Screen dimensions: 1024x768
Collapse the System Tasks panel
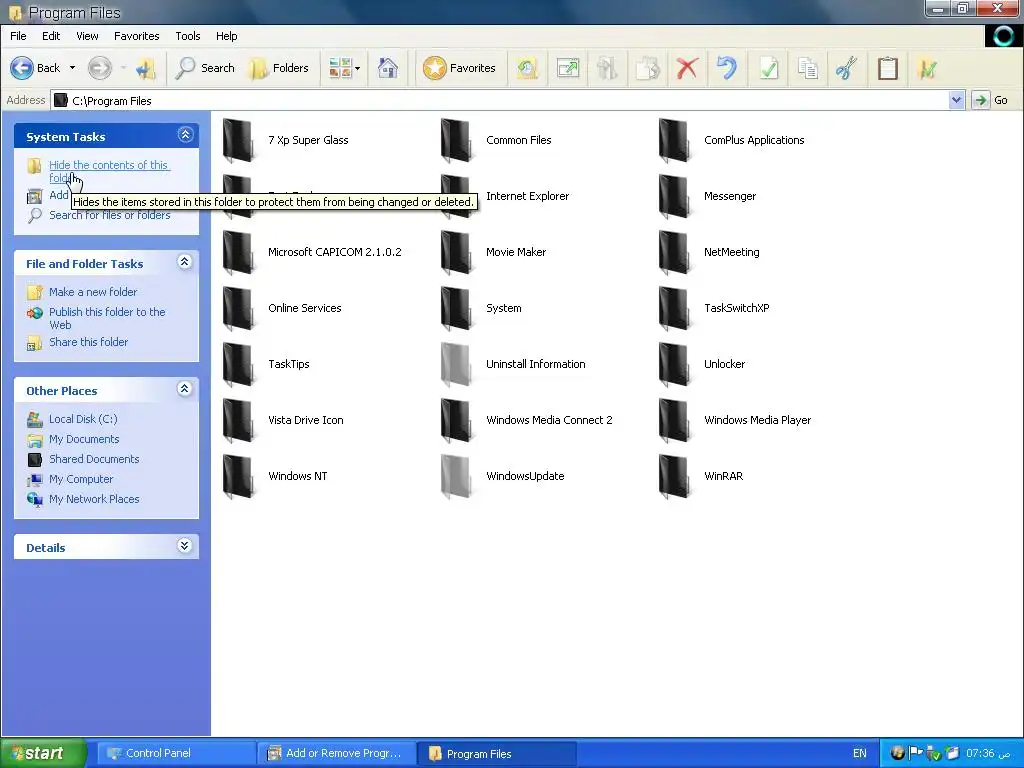click(x=185, y=135)
